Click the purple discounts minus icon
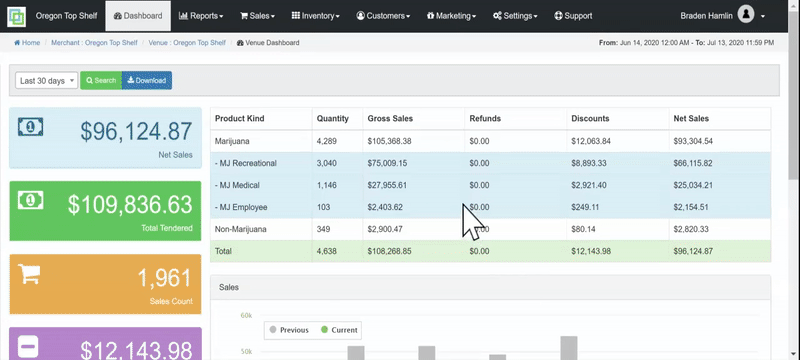Image resolution: width=800 pixels, height=360 pixels. coord(28,347)
